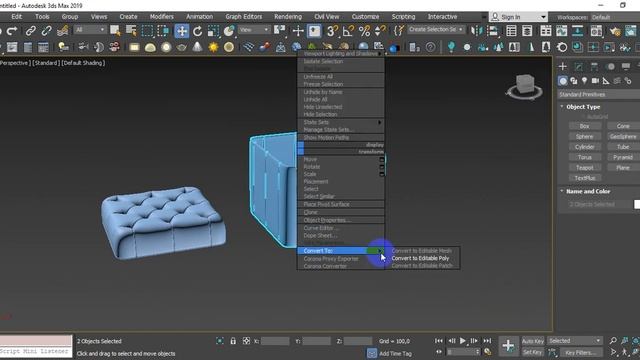This screenshot has width=640, height=360.
Task: Collapse the Object Type rollout
Action: click(583, 107)
